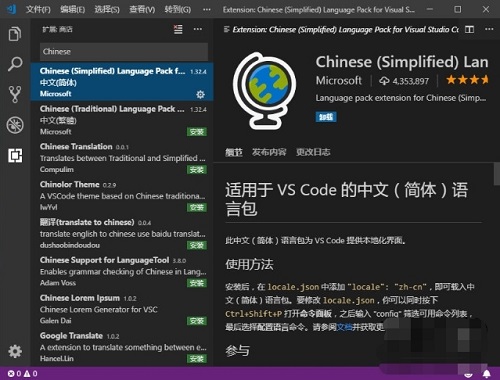The image size is (500, 380).
Task: Open the 文件(F) menu
Action: (38, 9)
